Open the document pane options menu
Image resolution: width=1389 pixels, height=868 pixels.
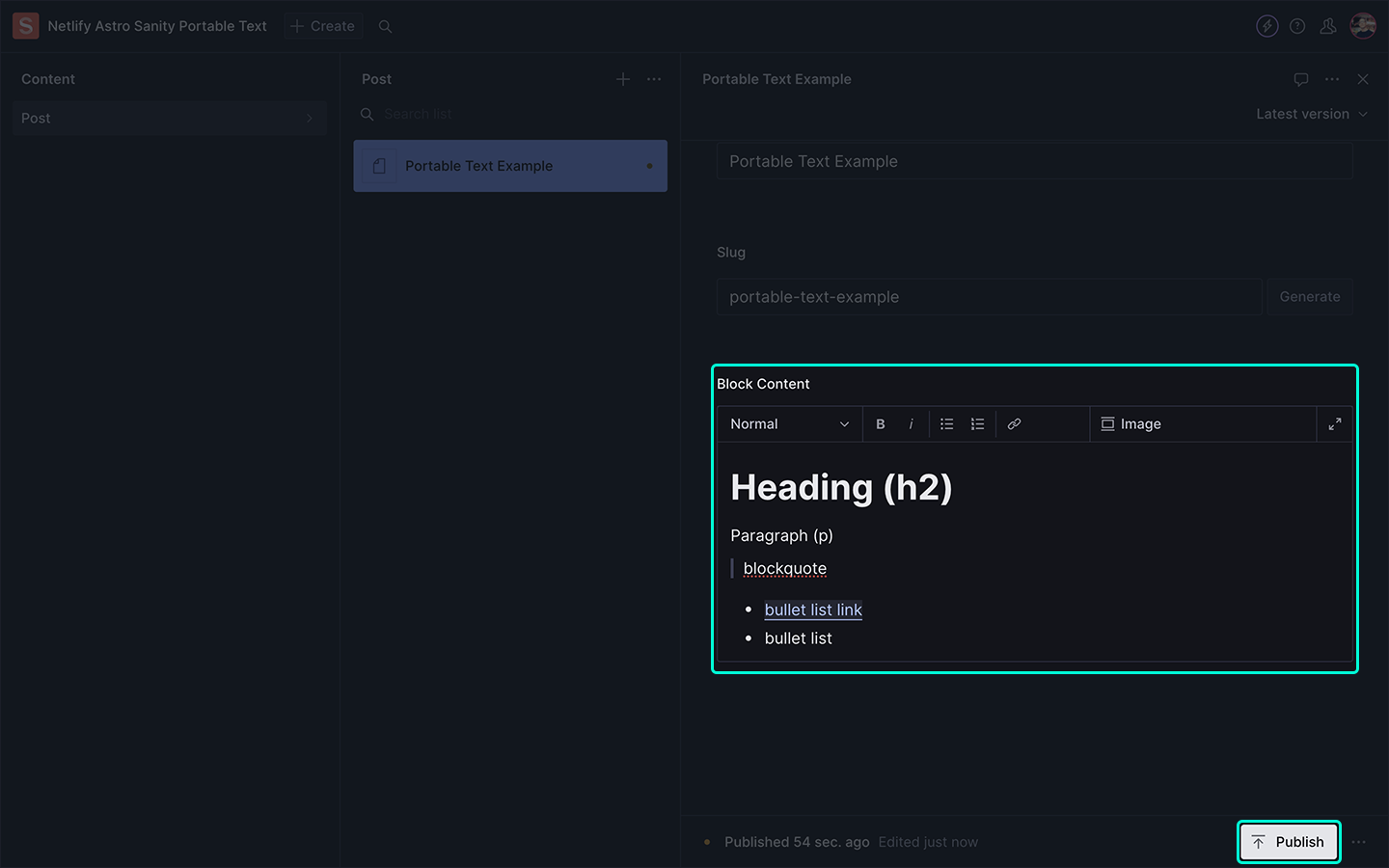[1332, 79]
